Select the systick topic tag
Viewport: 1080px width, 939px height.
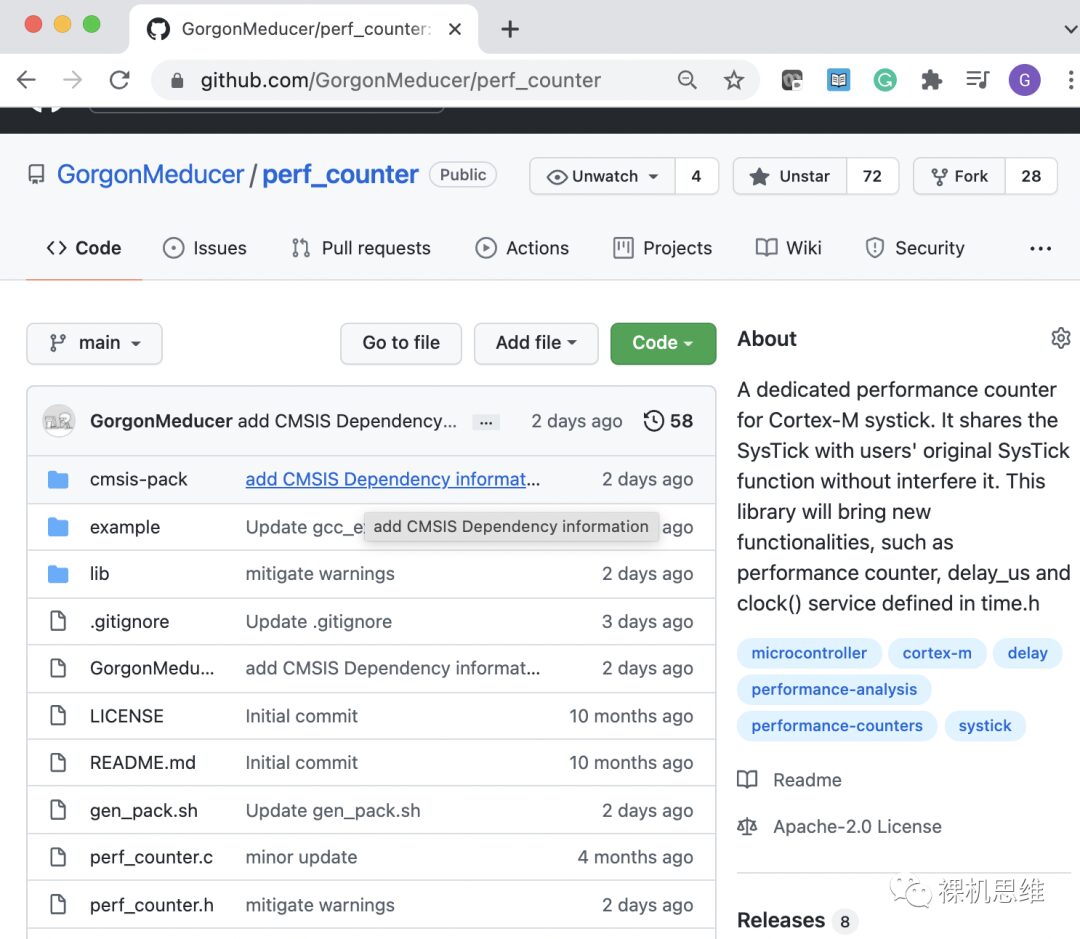984,726
